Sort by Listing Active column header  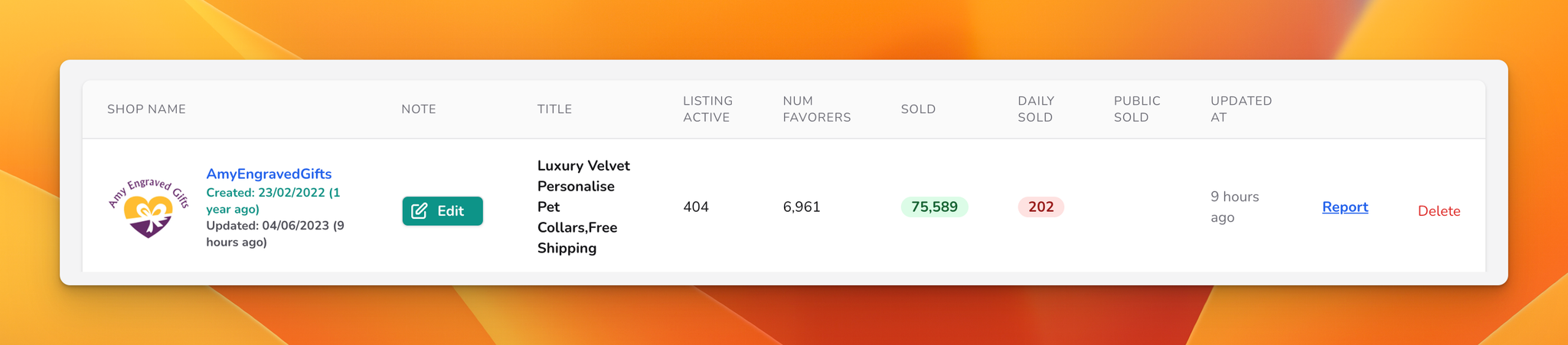(707, 109)
